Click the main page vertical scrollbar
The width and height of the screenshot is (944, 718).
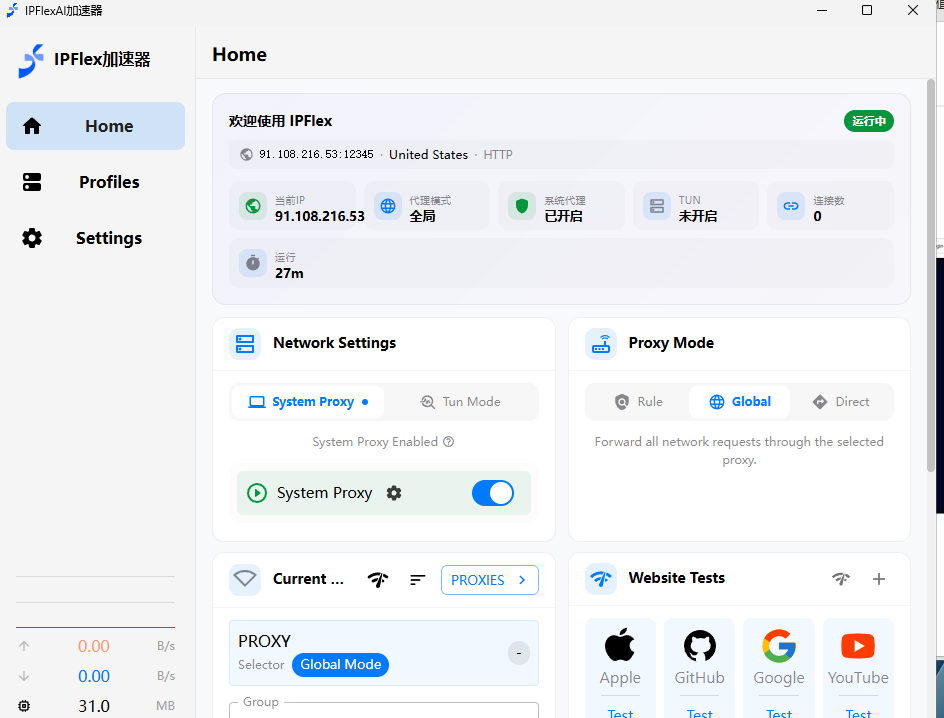coord(930,275)
